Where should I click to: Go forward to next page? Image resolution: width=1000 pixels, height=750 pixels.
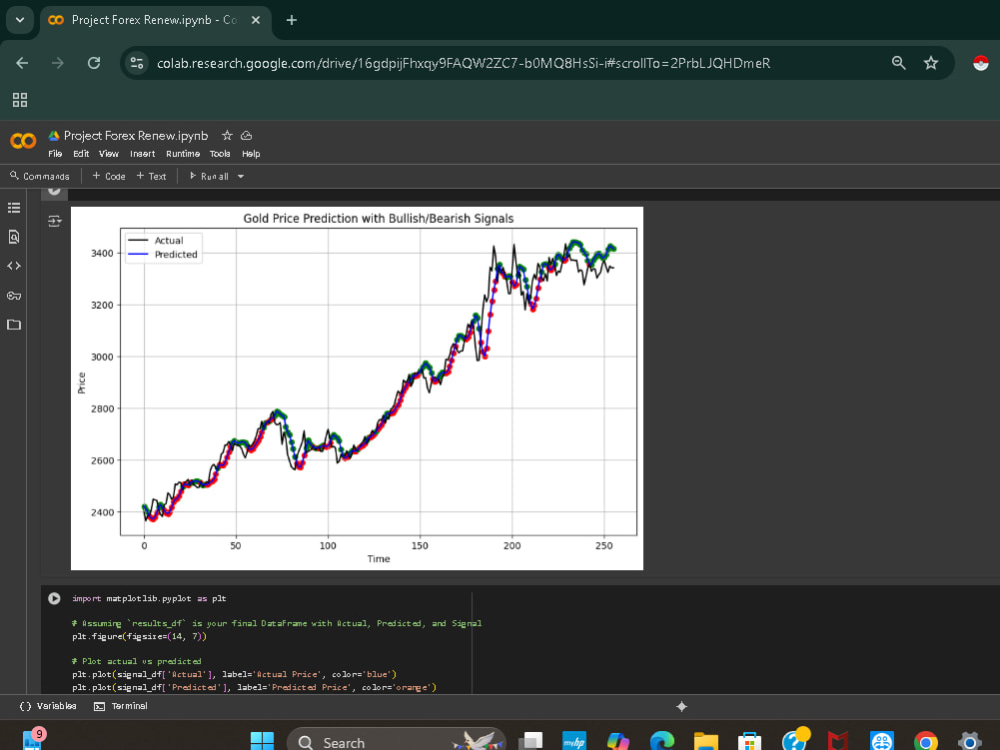(x=58, y=63)
